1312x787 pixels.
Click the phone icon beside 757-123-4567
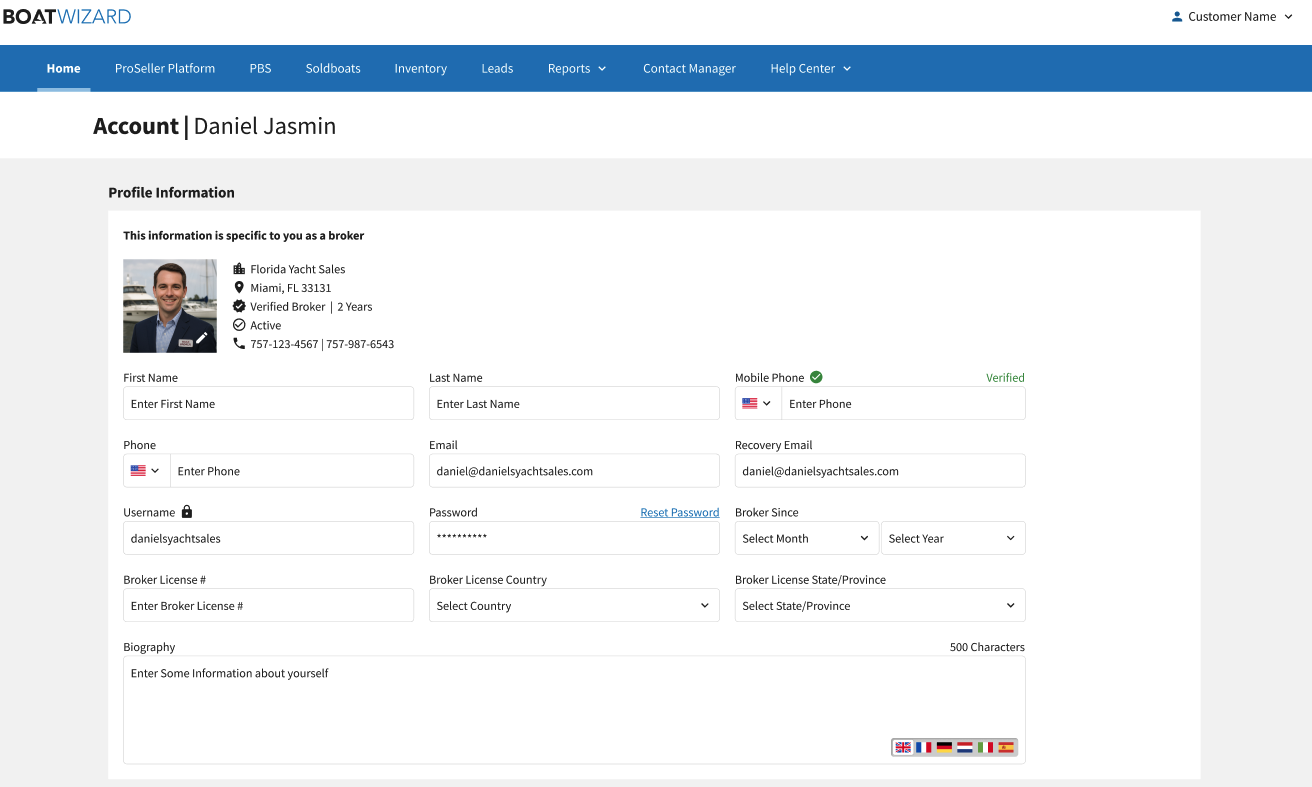point(239,343)
